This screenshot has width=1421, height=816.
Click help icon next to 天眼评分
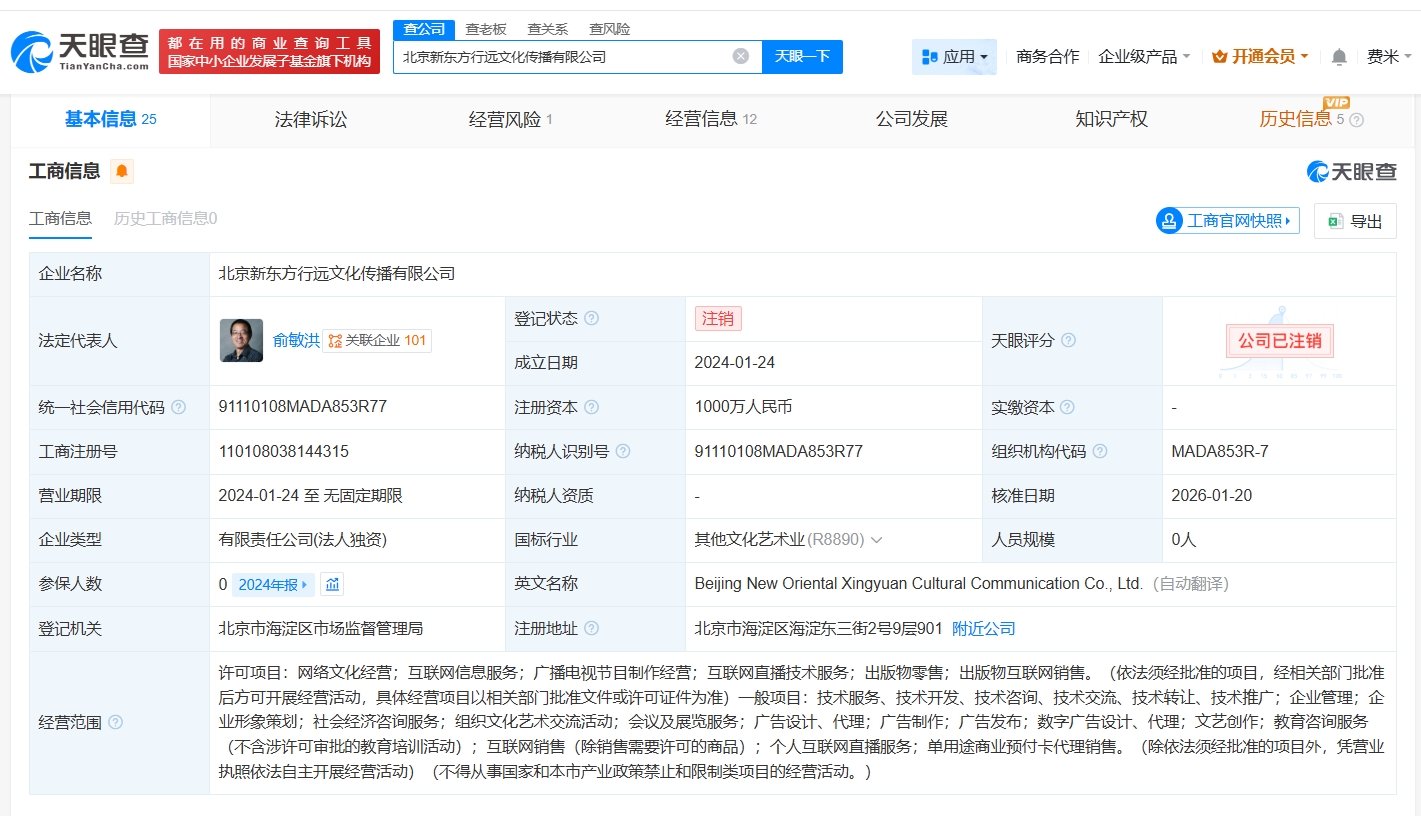point(1068,341)
